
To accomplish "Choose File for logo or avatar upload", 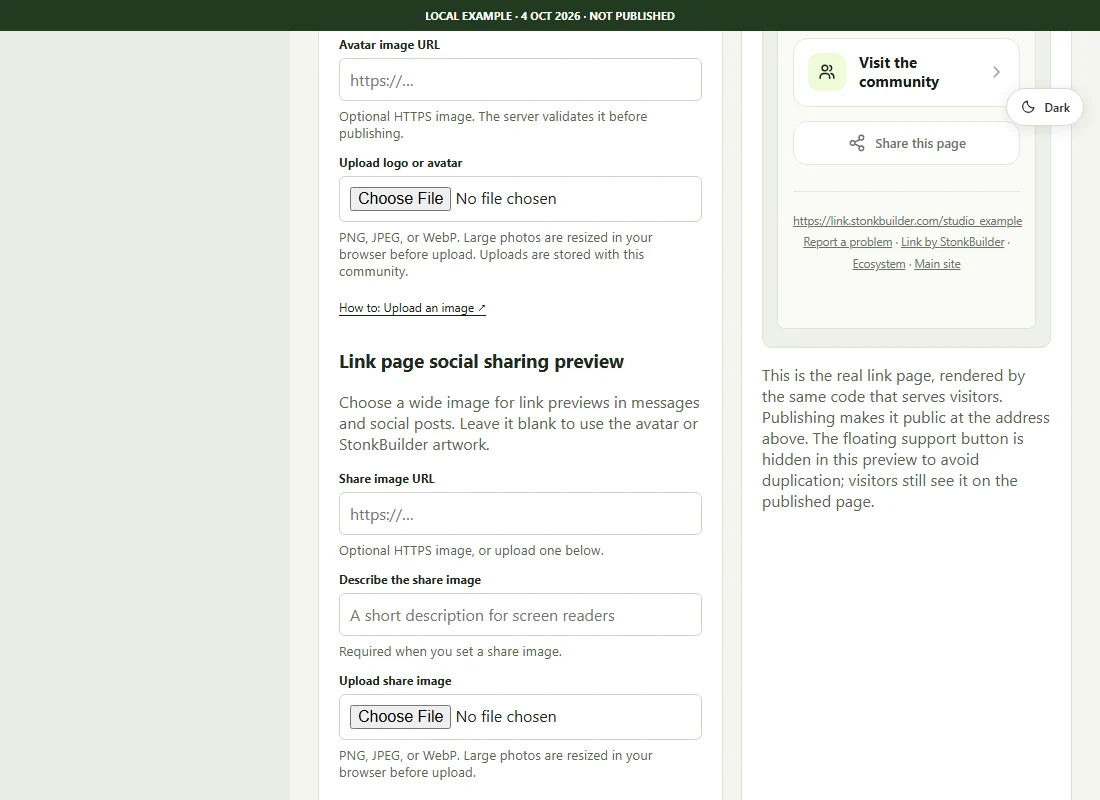I will click(x=401, y=199).
